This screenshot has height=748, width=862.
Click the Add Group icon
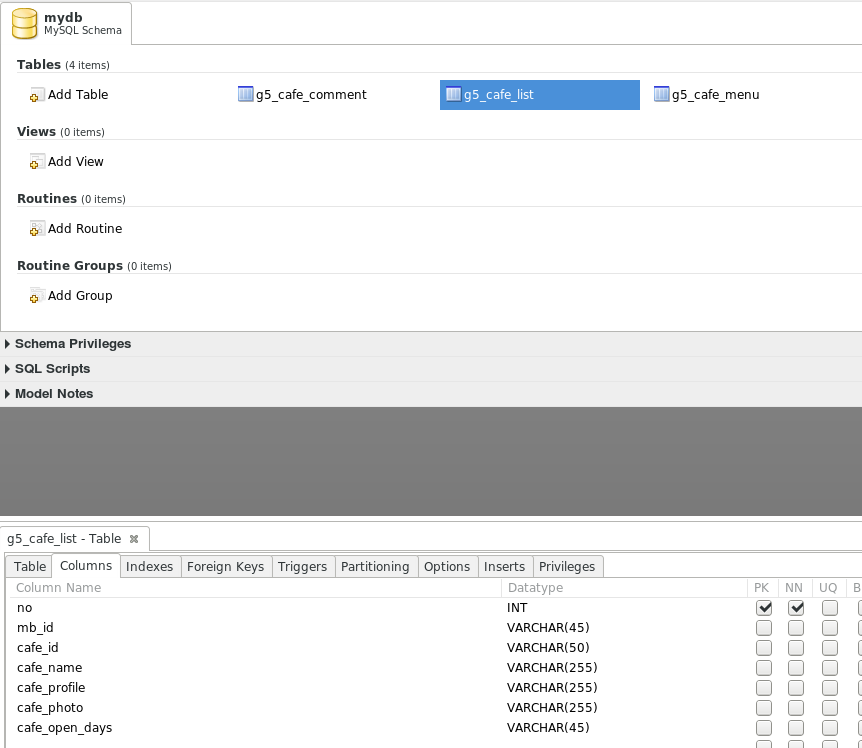[37, 296]
